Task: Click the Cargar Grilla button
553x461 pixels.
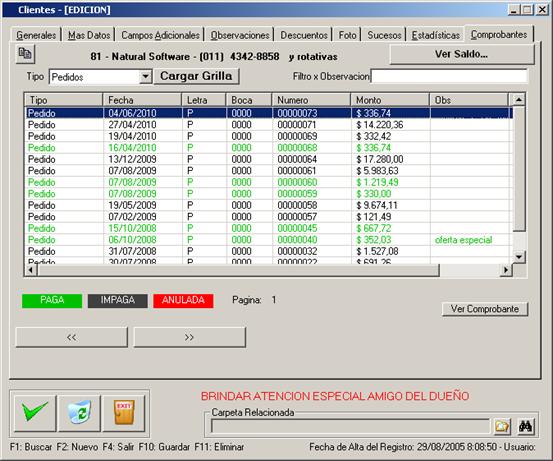Action: (196, 76)
